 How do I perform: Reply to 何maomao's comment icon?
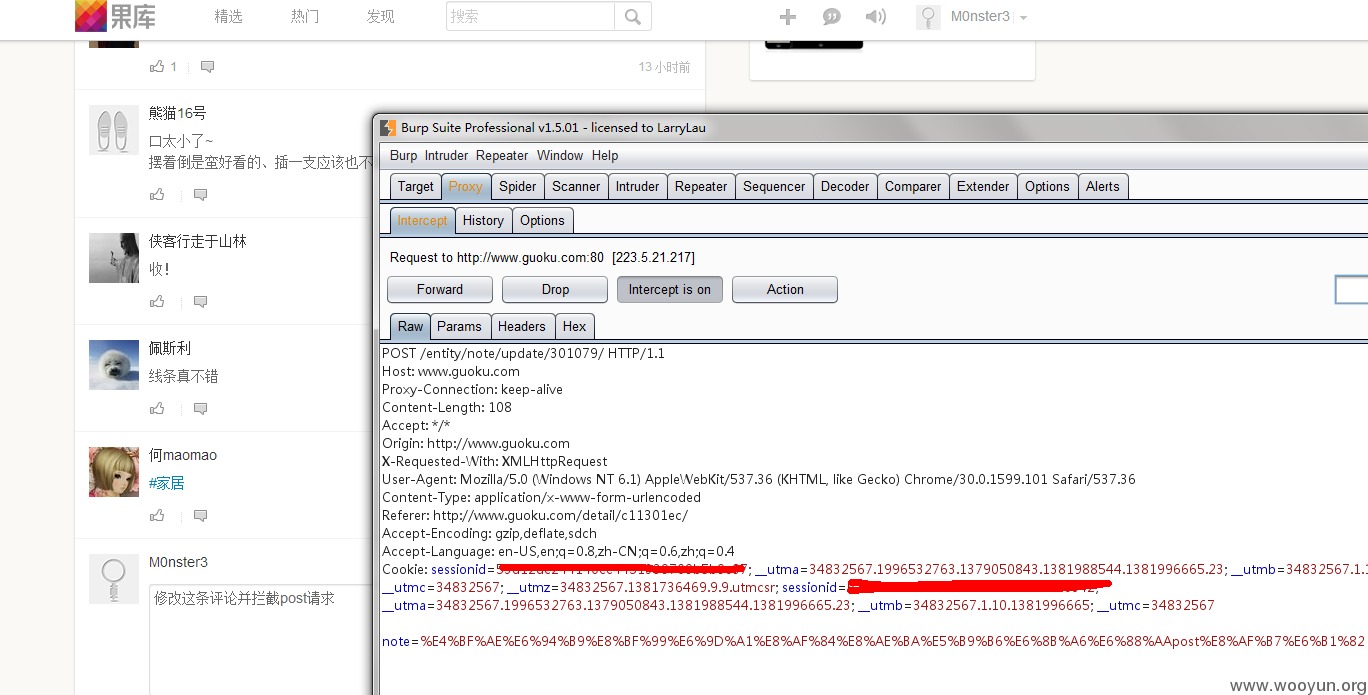(x=200, y=515)
